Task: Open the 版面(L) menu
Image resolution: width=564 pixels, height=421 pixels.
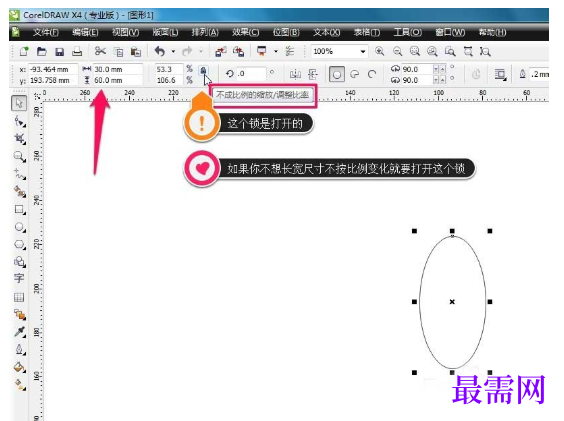Action: (165, 32)
